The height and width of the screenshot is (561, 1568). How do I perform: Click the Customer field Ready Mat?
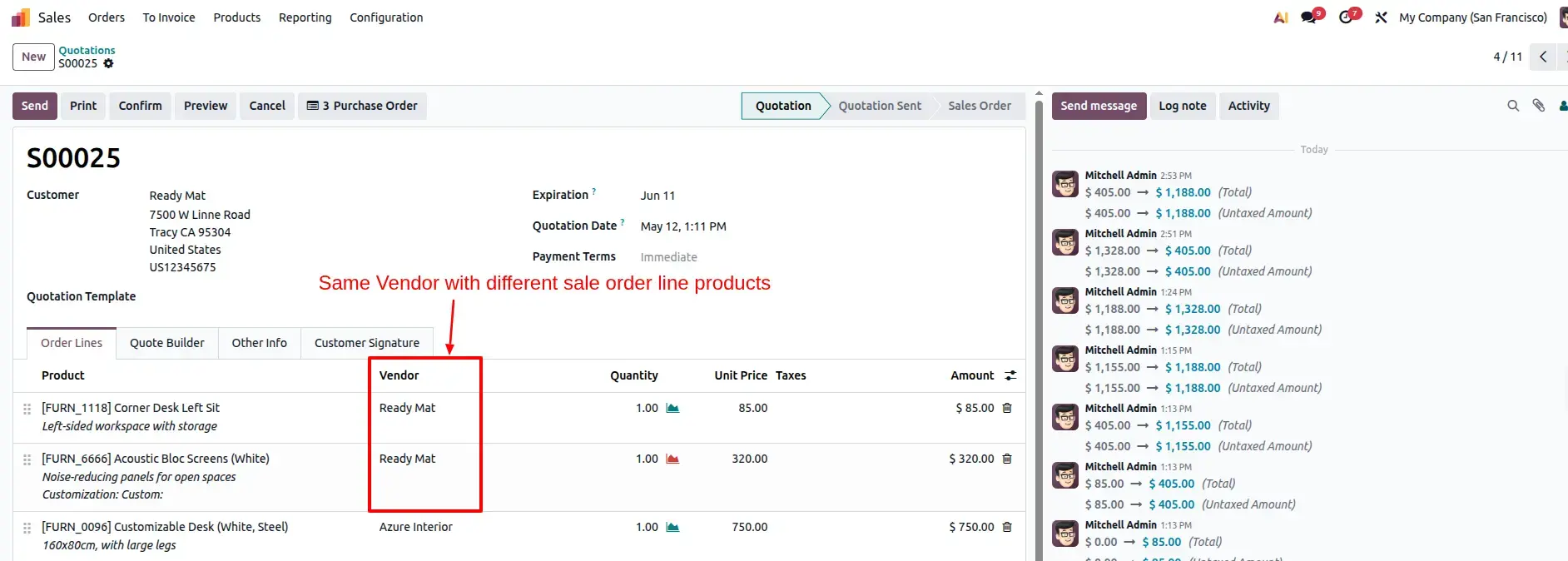(x=177, y=196)
